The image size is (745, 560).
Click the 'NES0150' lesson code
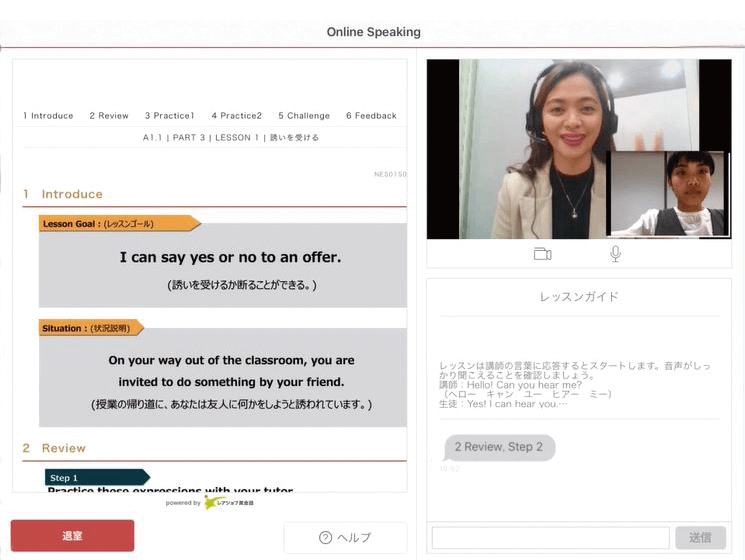click(x=390, y=174)
